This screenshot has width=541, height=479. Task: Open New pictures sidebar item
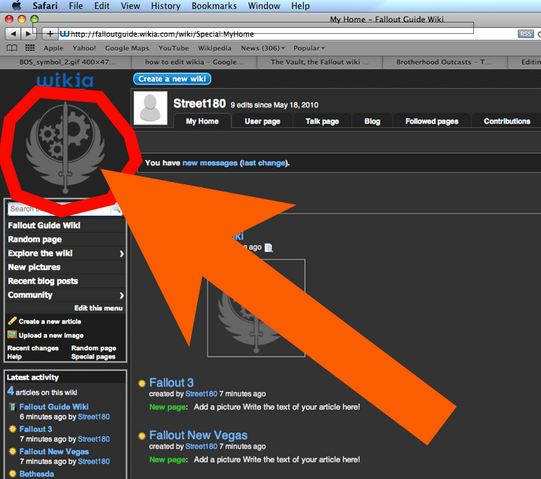34,267
